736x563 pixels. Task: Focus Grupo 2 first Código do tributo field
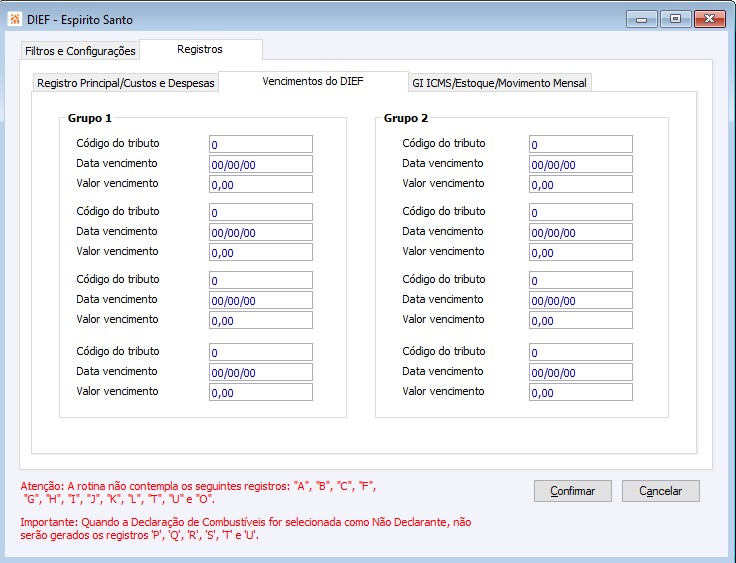(x=581, y=144)
